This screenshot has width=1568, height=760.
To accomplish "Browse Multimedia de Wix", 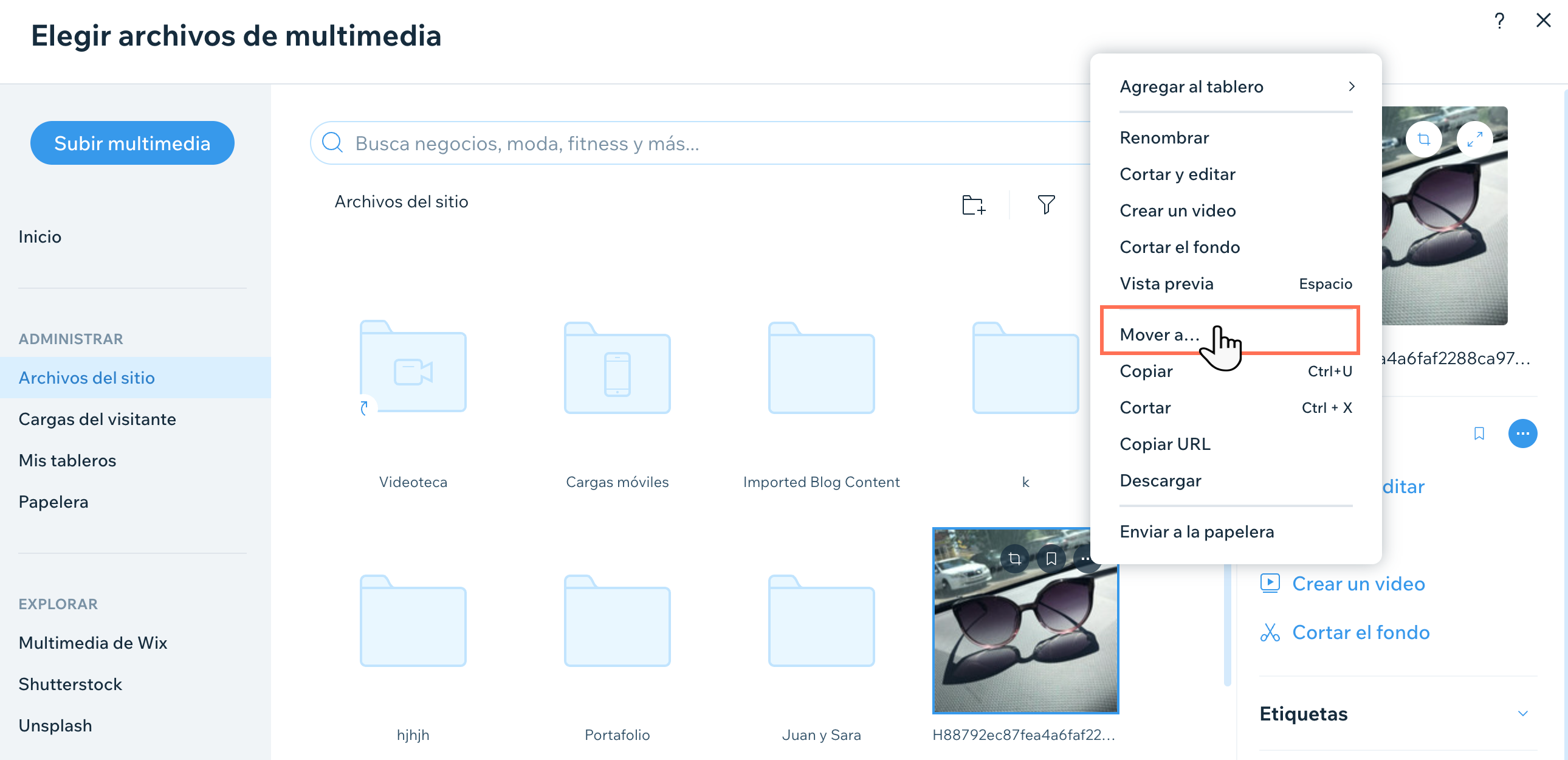I will (x=92, y=643).
